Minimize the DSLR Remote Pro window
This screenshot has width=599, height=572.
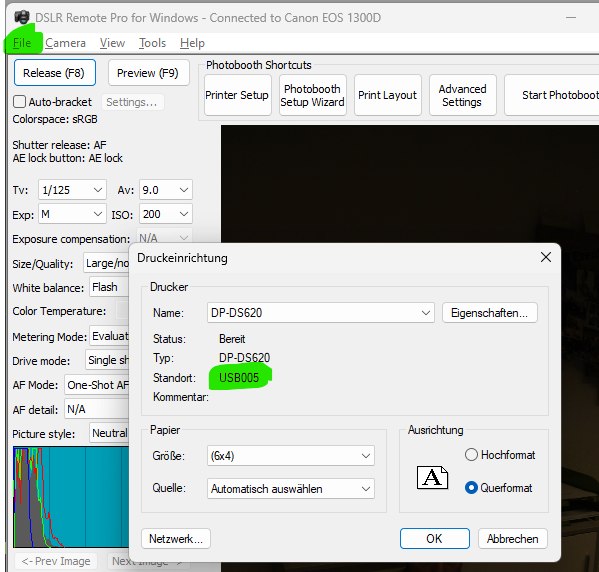(x=571, y=17)
